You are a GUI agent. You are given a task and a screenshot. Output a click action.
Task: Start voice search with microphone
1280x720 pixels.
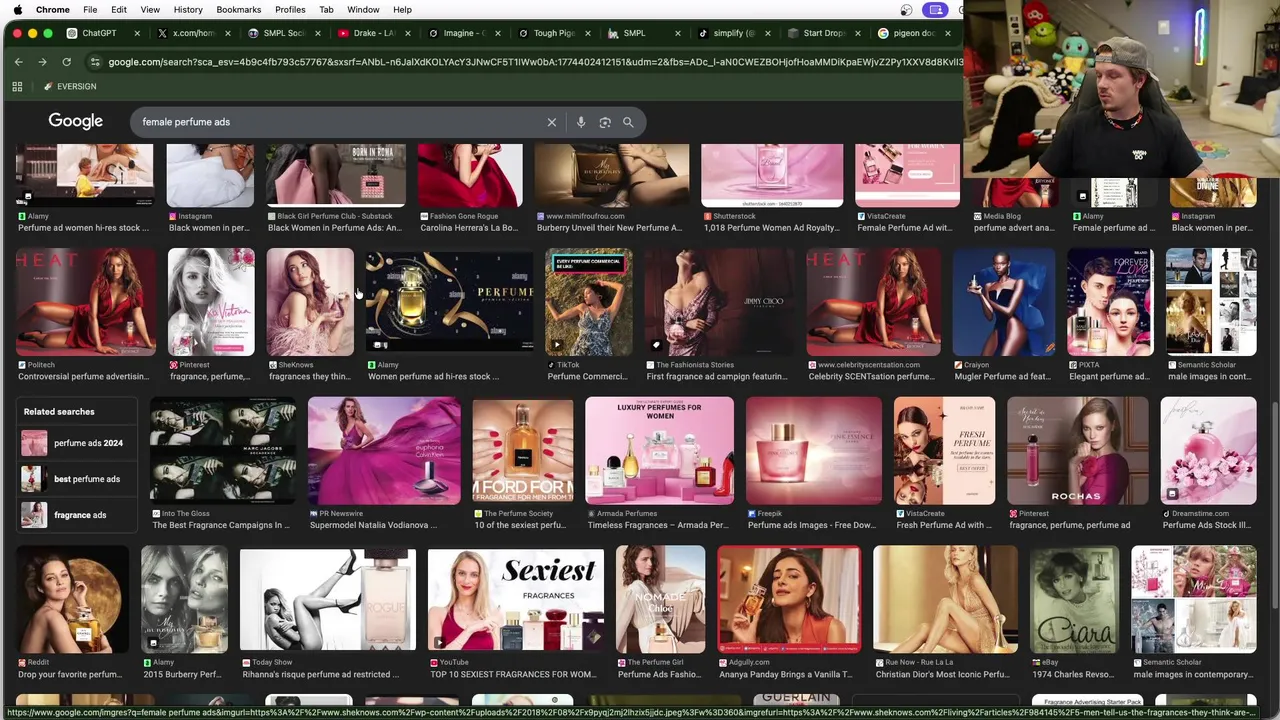pos(581,122)
